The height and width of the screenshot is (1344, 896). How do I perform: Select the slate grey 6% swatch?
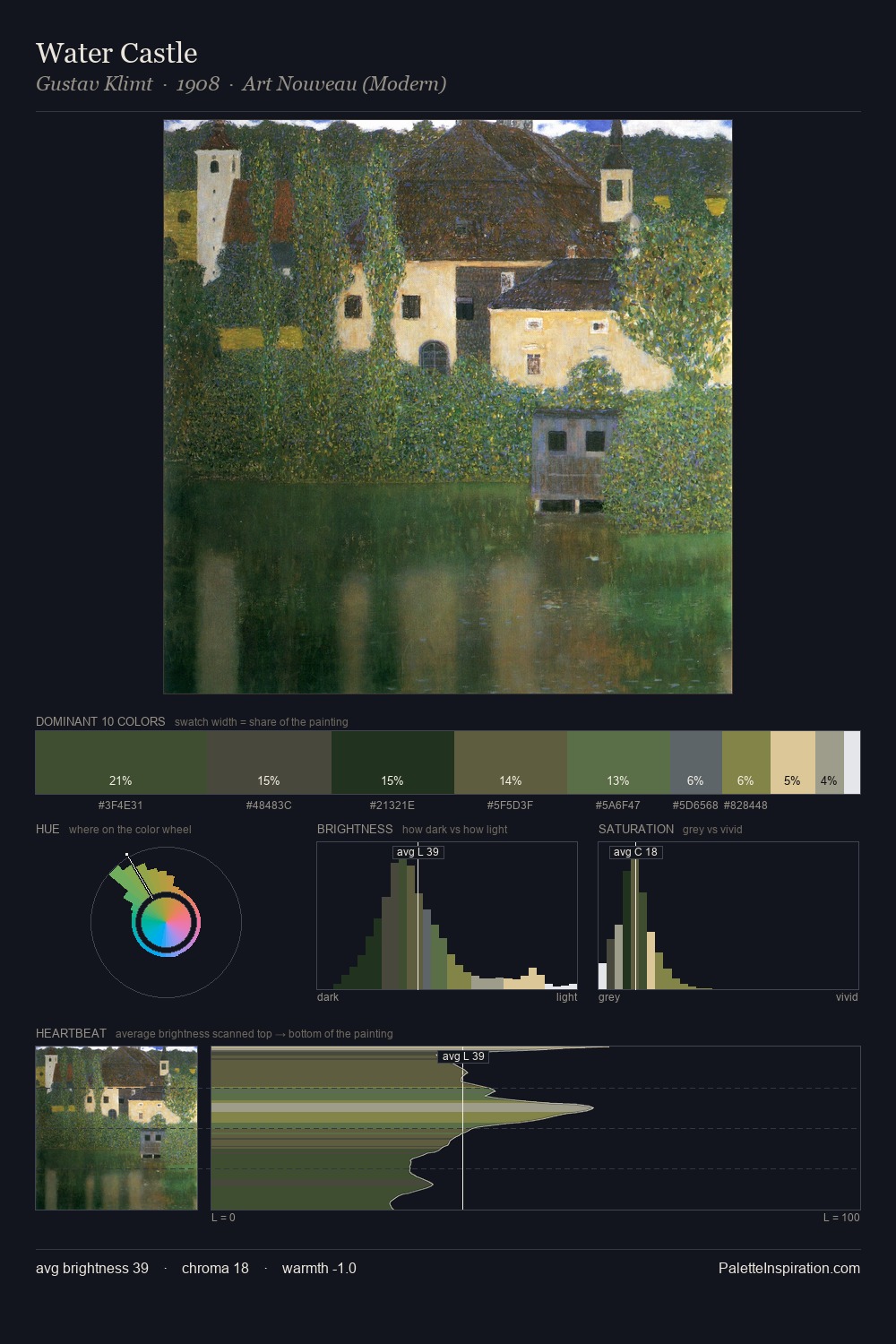(x=696, y=762)
